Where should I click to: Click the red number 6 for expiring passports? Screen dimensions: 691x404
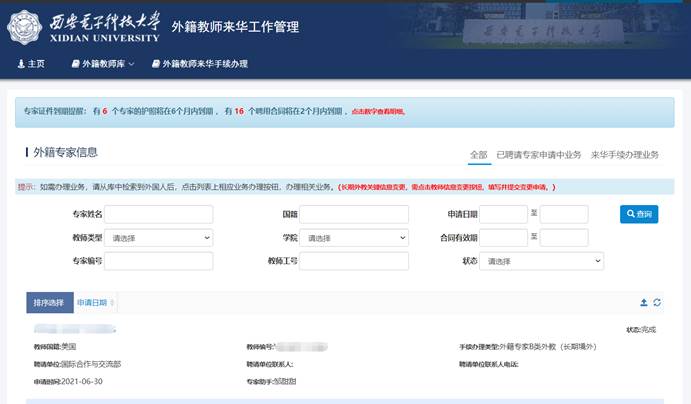104,112
